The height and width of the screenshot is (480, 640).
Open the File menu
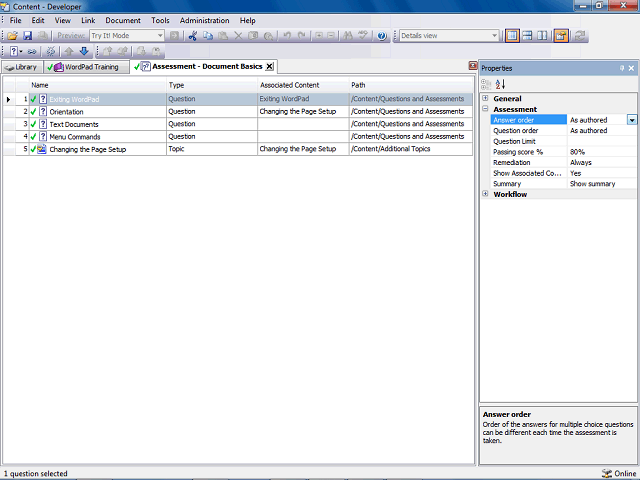[16, 20]
